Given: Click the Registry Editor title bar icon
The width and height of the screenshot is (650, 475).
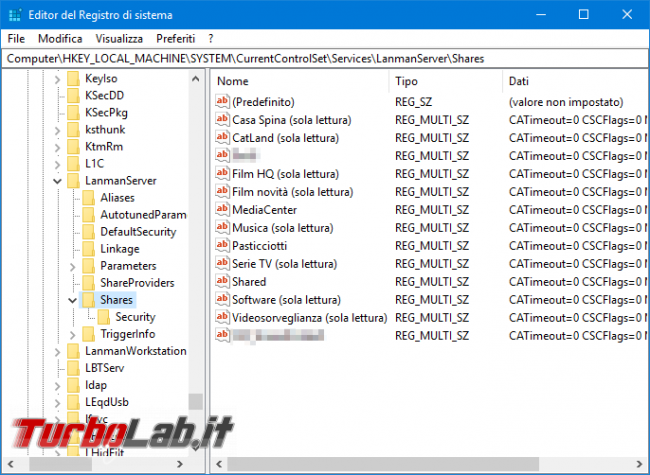Looking at the screenshot, I should [15, 15].
